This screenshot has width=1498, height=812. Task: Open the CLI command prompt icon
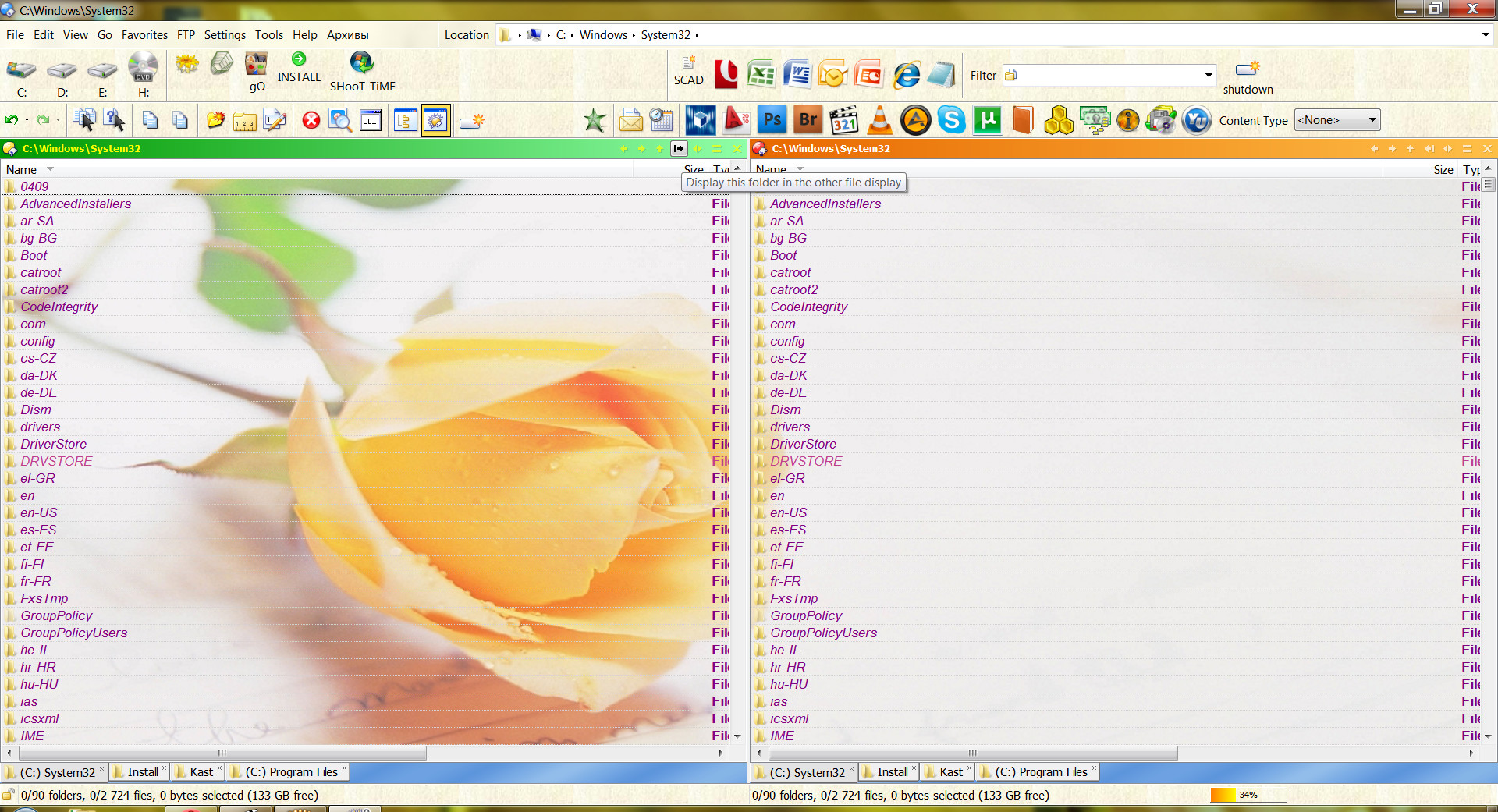coord(371,120)
